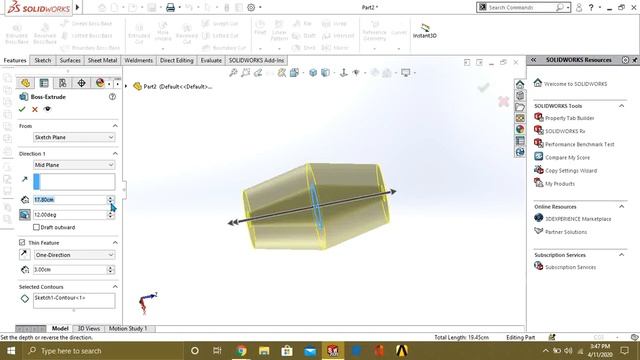
Task: Confirm corner green checkmark in viewport
Action: pos(484,87)
